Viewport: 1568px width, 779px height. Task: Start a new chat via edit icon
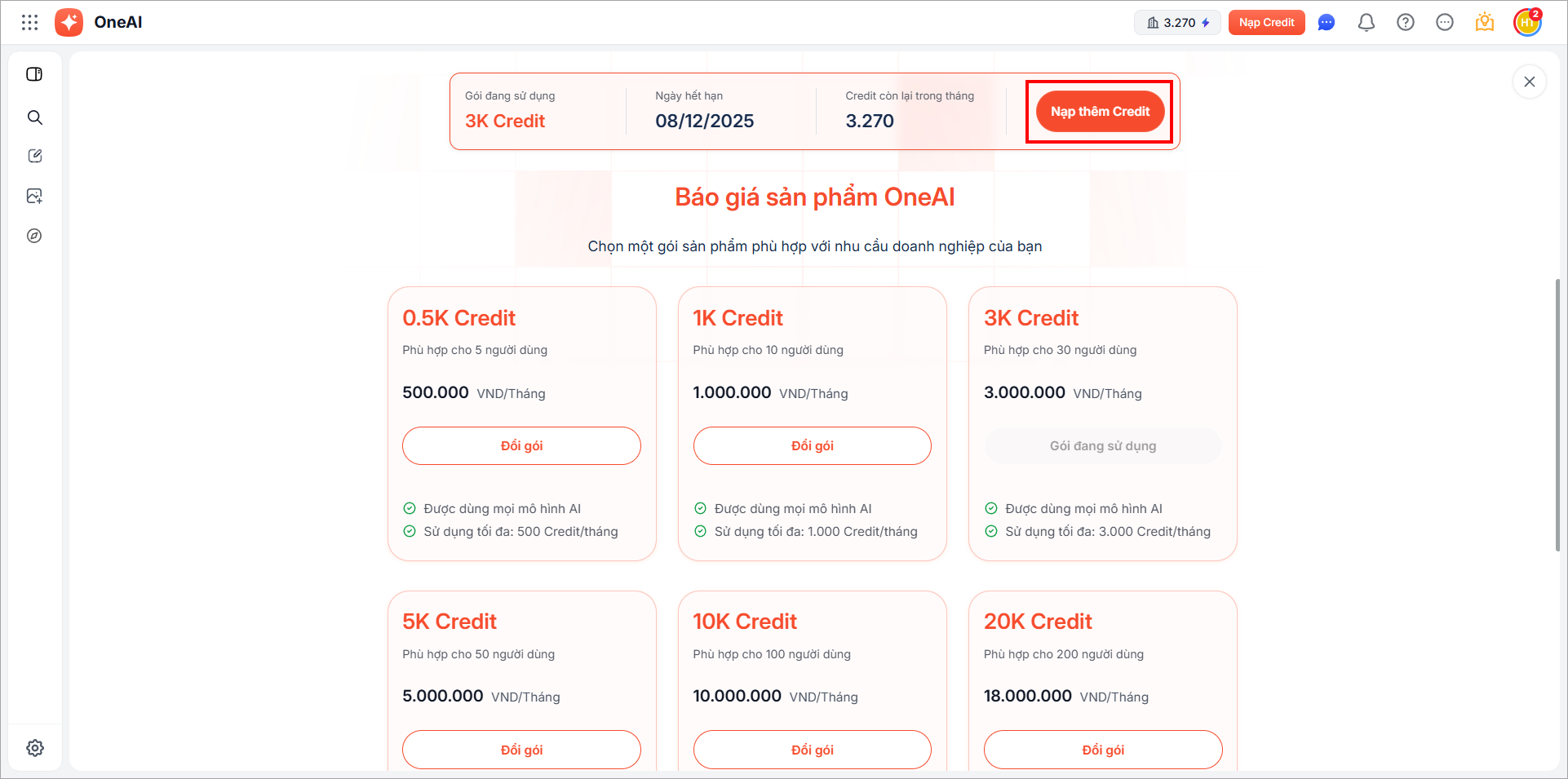pyautogui.click(x=34, y=156)
